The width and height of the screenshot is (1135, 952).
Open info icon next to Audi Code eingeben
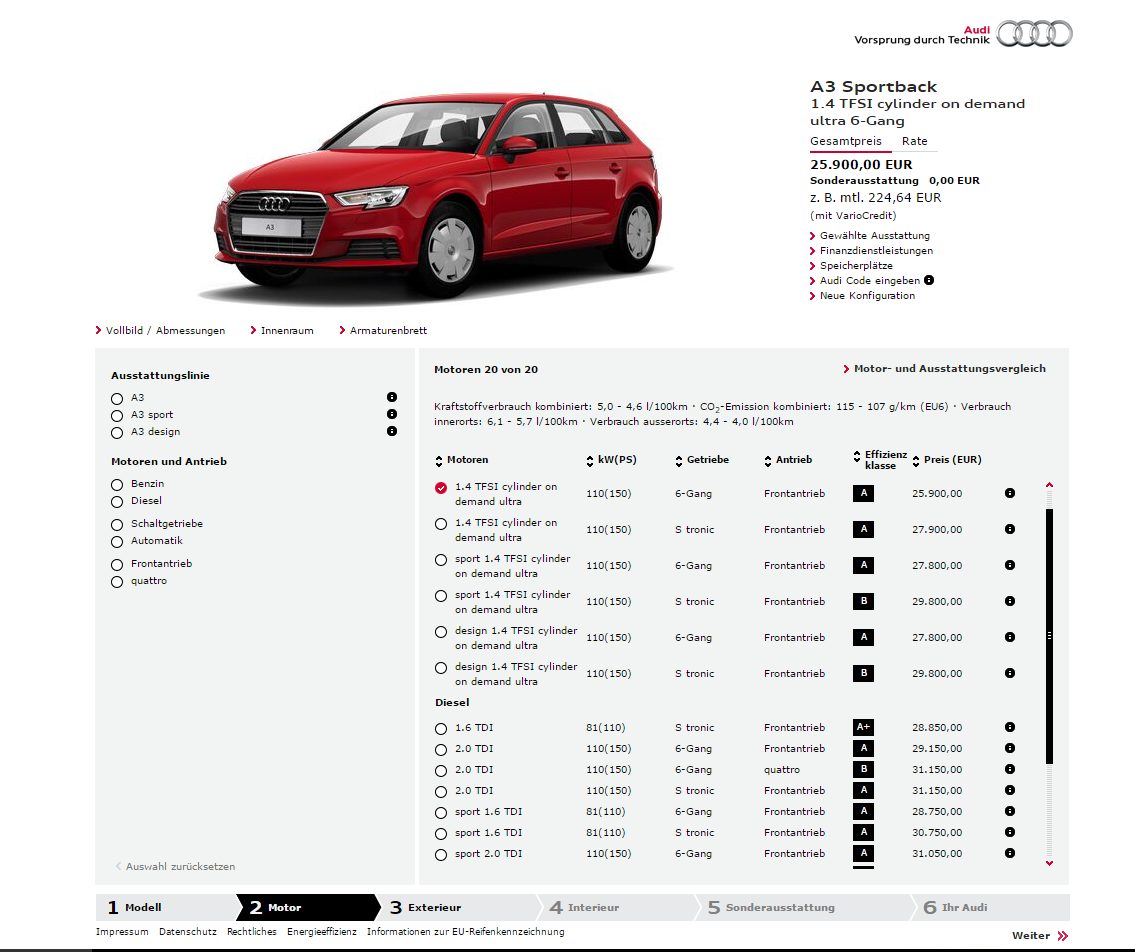point(929,280)
